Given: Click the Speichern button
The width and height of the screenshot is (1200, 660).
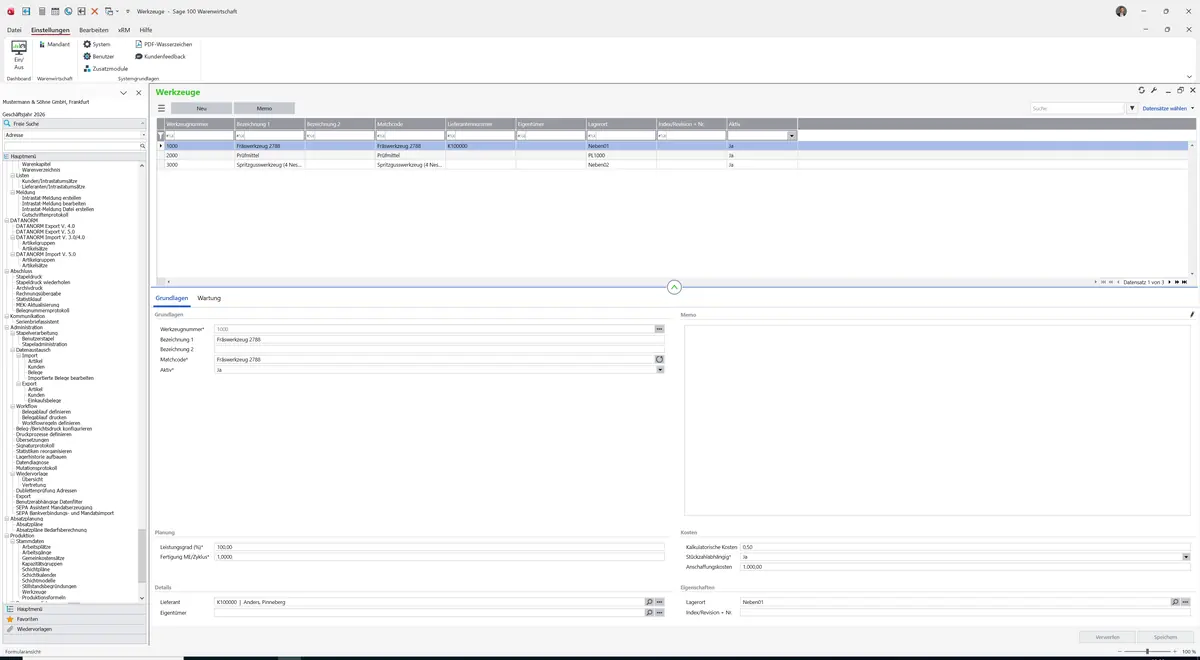Looking at the screenshot, I should pos(1165,636).
